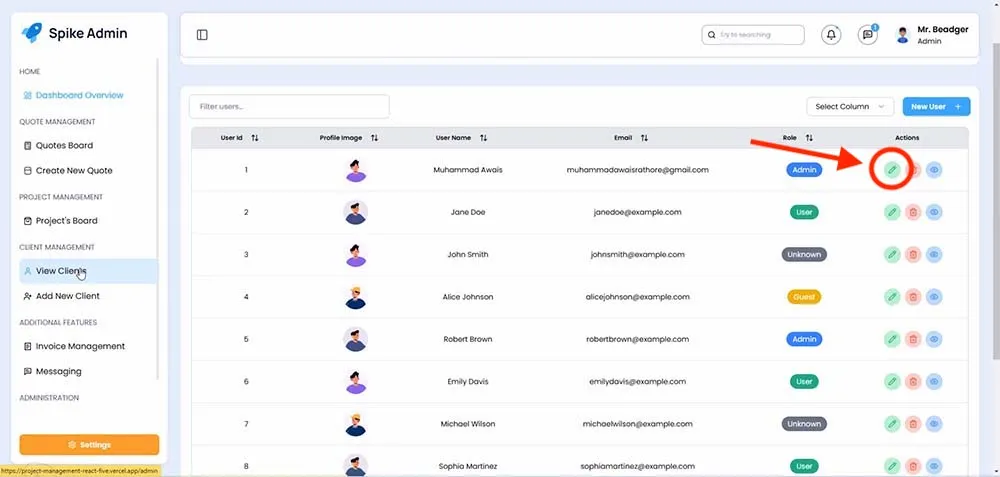This screenshot has height=477, width=1000.
Task: Open the chat messages icon in header
Action: click(x=867, y=35)
